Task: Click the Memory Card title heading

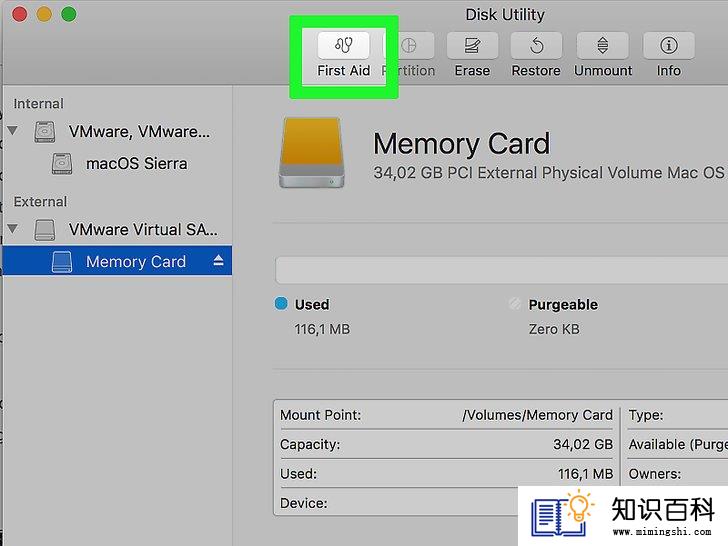Action: coord(462,143)
